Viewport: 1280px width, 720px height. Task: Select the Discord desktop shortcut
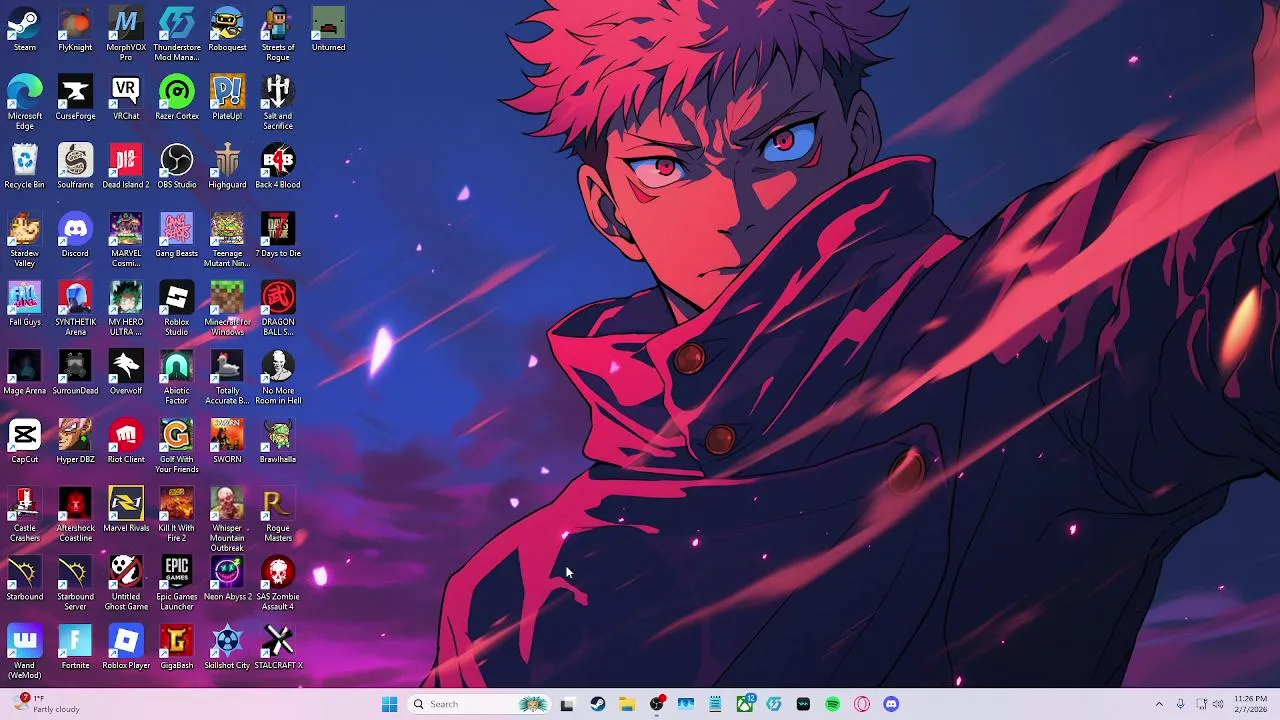(x=75, y=236)
